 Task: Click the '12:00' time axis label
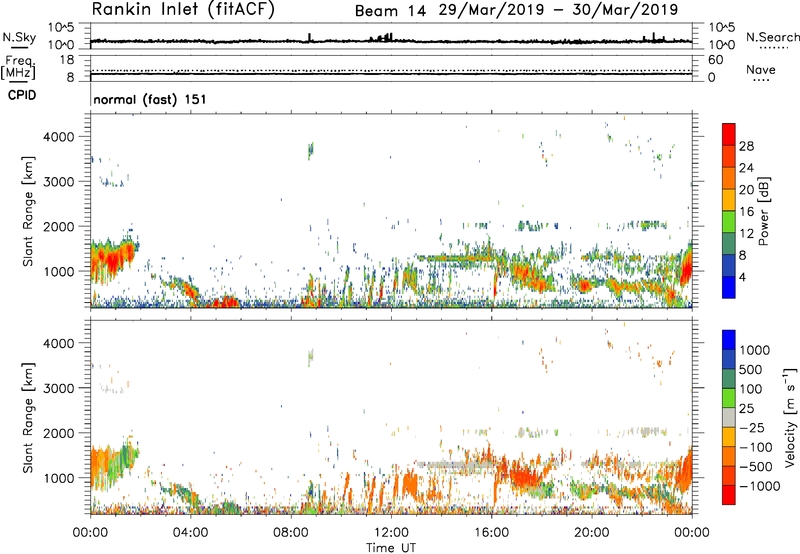coord(391,533)
